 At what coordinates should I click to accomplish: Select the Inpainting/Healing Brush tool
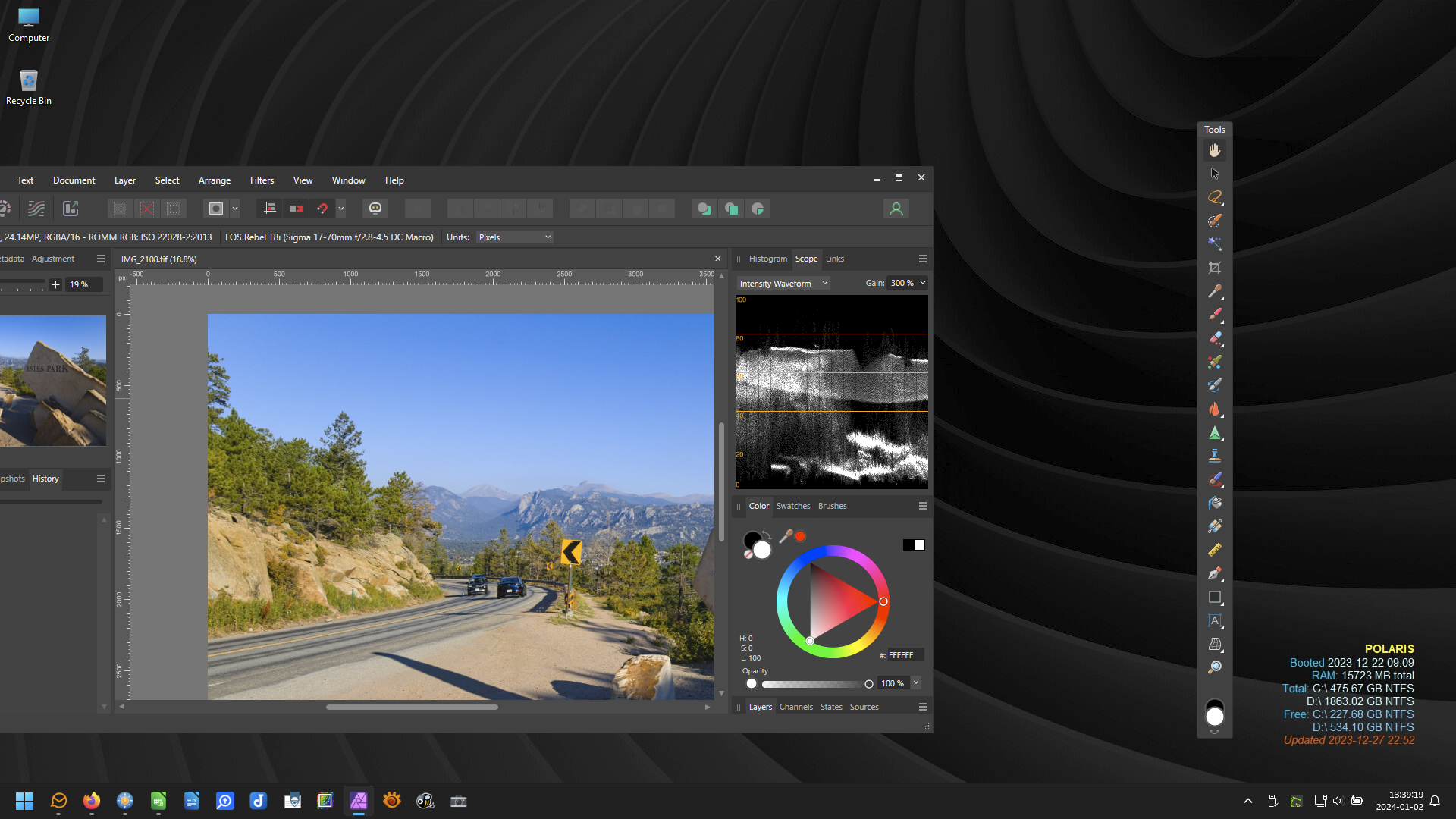[x=1214, y=479]
